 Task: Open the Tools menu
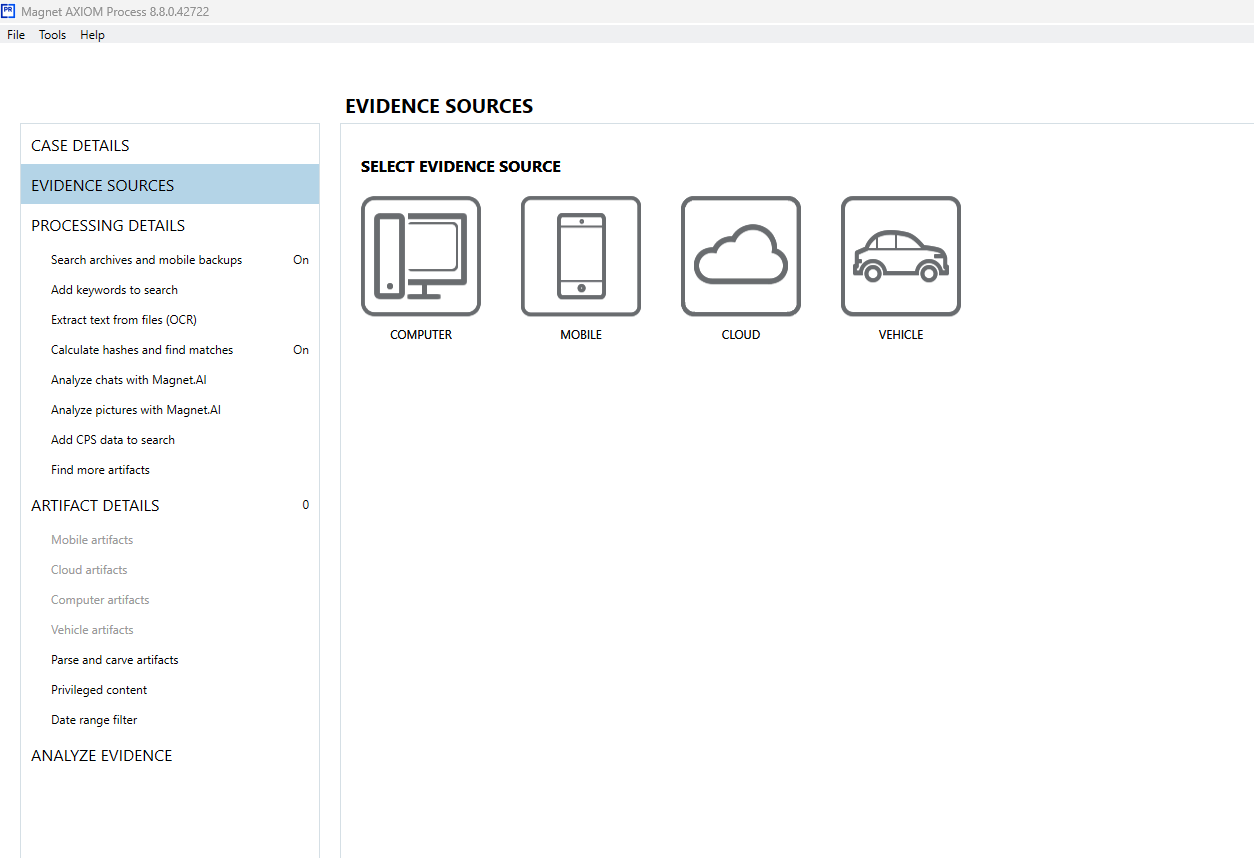pyautogui.click(x=52, y=35)
